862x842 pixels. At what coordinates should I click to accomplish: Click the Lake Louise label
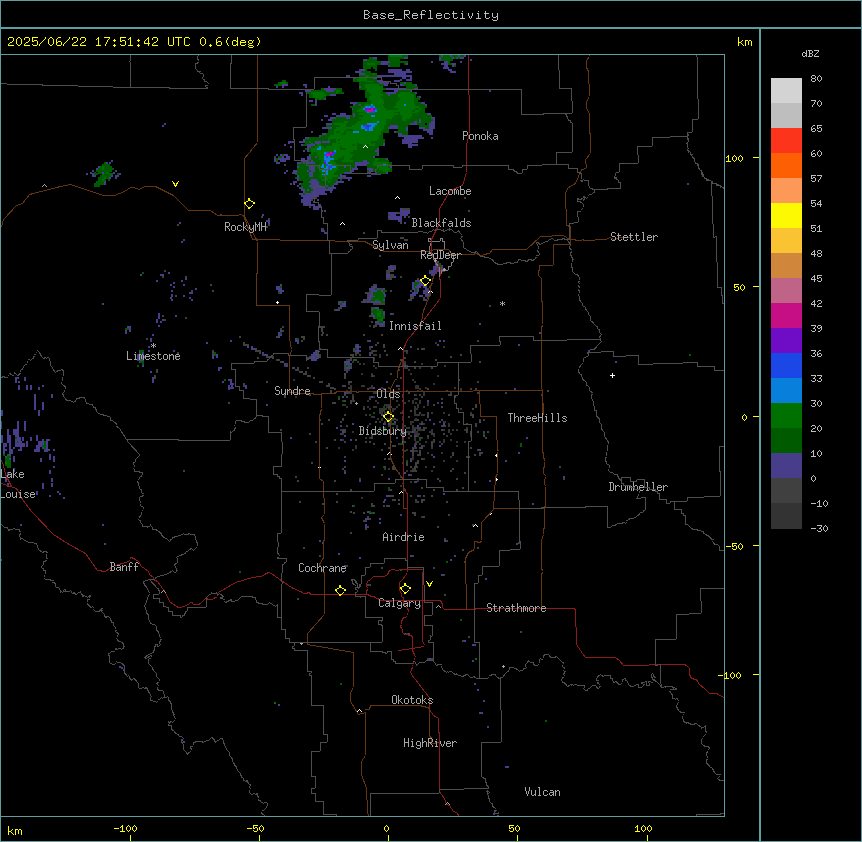pyautogui.click(x=18, y=484)
